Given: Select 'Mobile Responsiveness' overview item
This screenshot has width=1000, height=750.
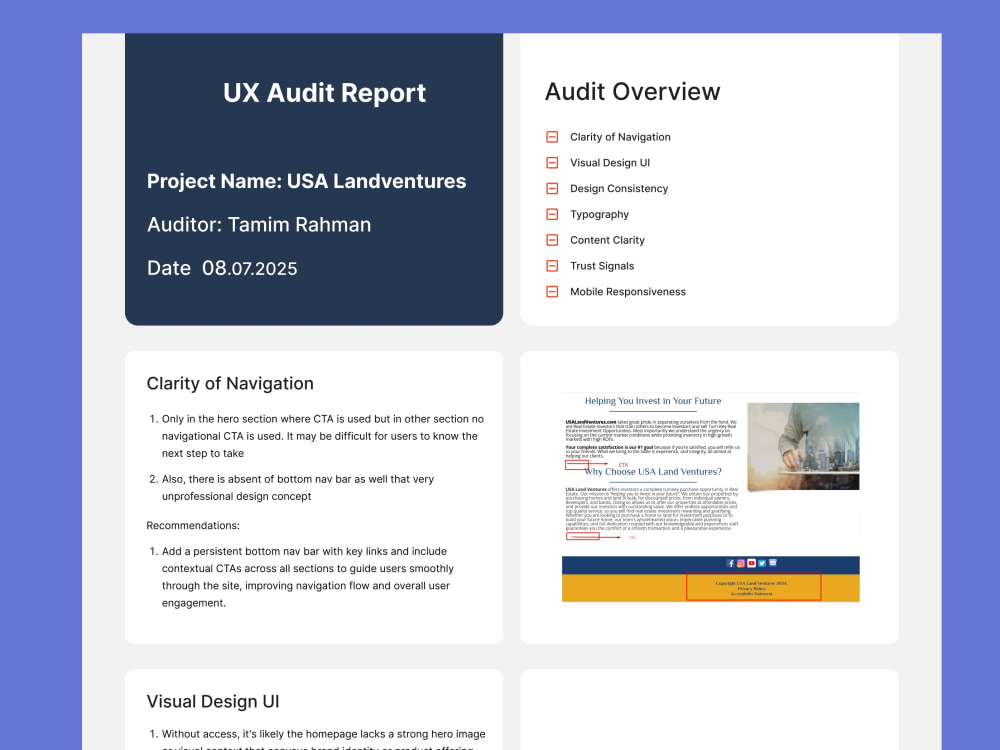Looking at the screenshot, I should click(628, 291).
